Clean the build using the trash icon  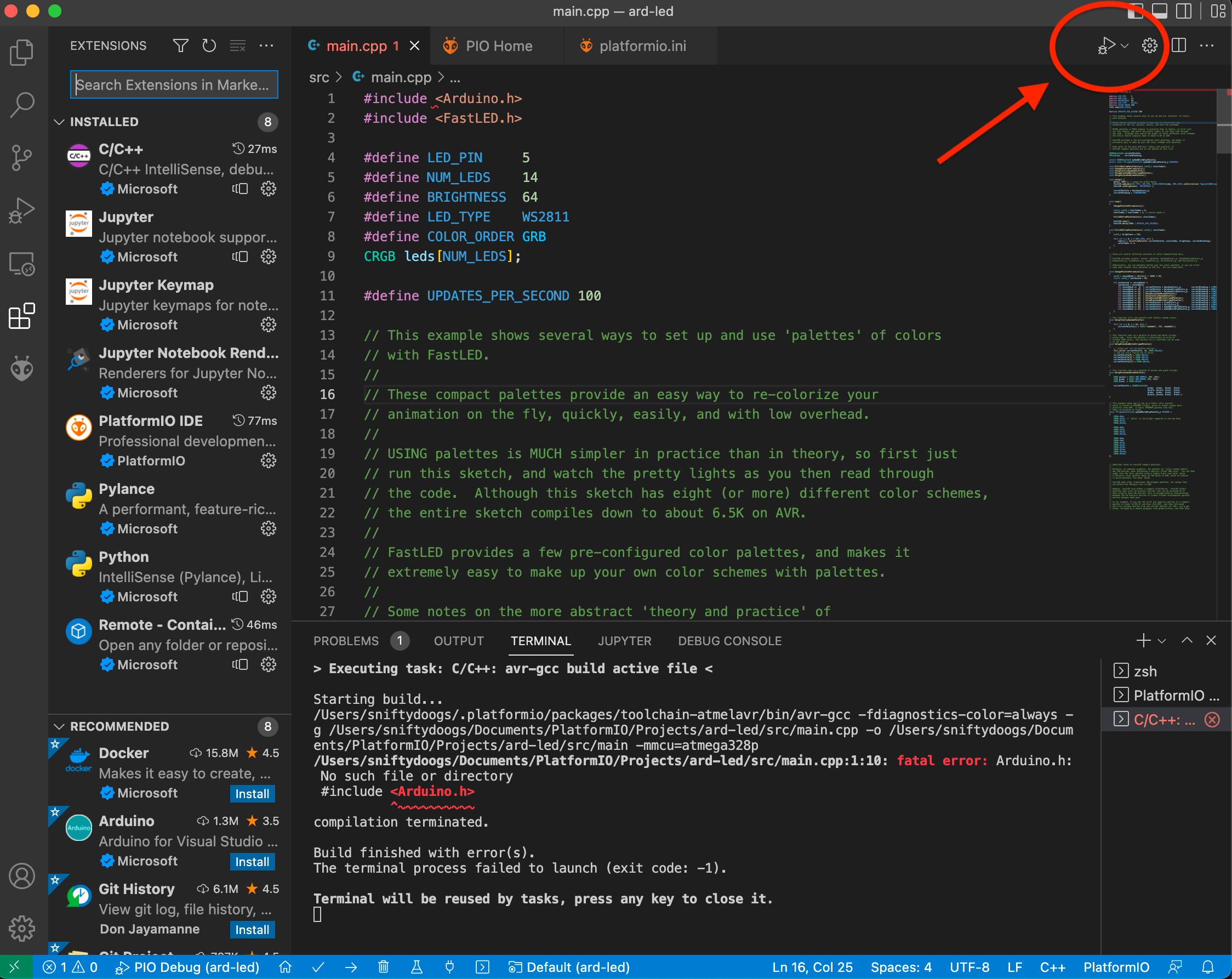pyautogui.click(x=384, y=966)
